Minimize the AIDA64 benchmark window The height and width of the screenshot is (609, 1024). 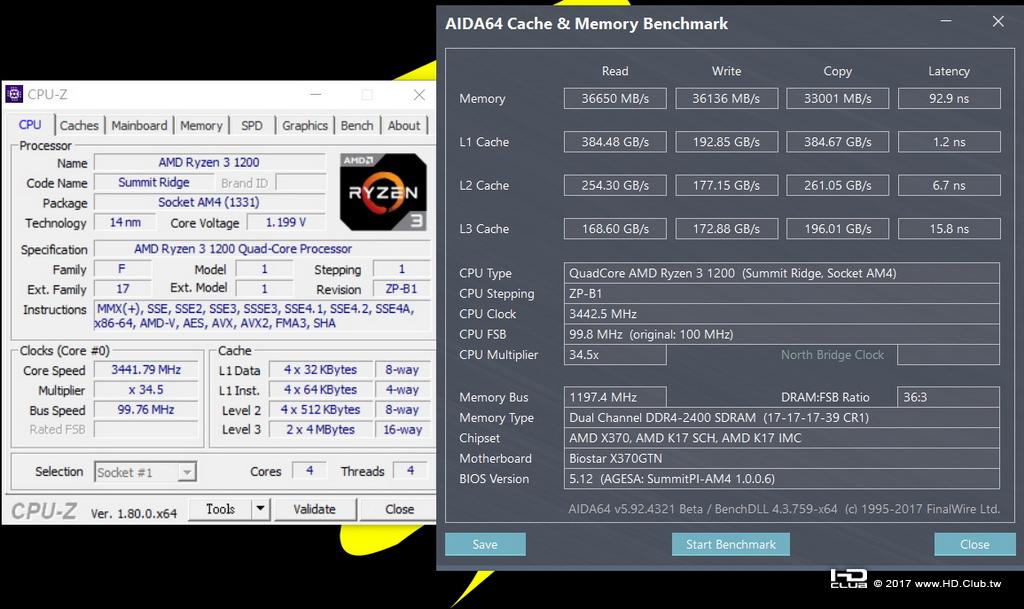pyautogui.click(x=945, y=22)
